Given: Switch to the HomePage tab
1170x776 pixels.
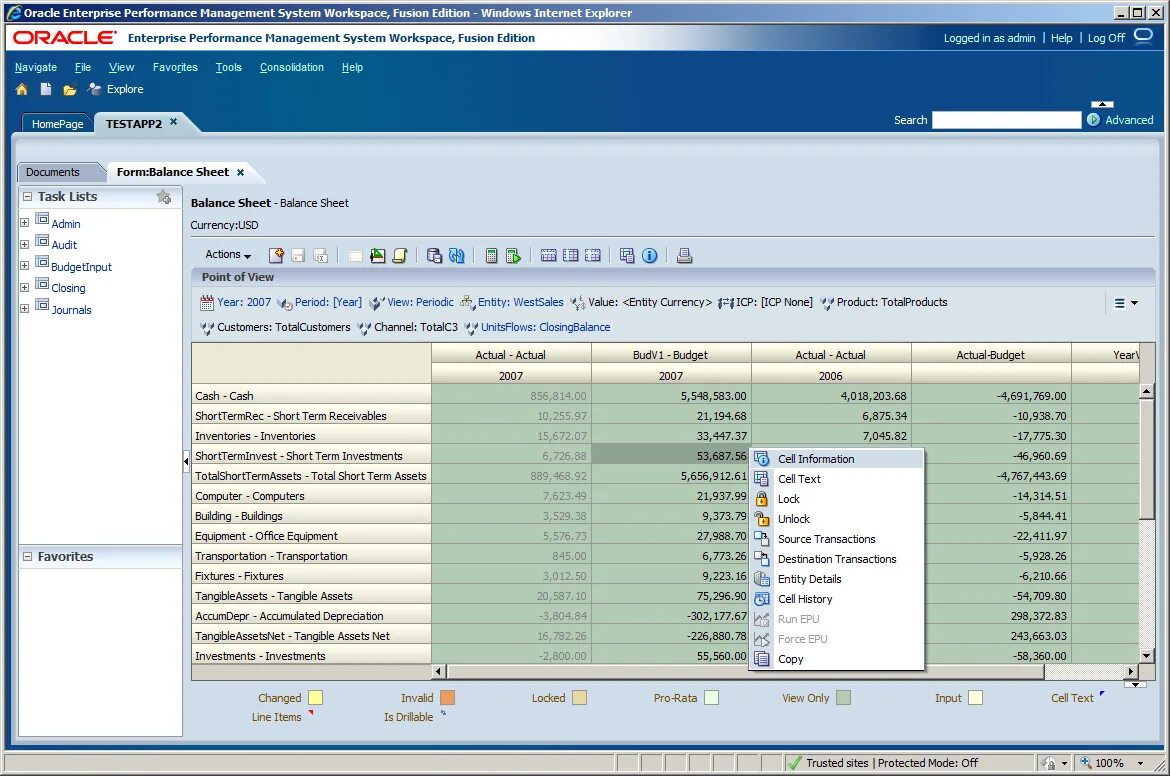Looking at the screenshot, I should pos(57,124).
